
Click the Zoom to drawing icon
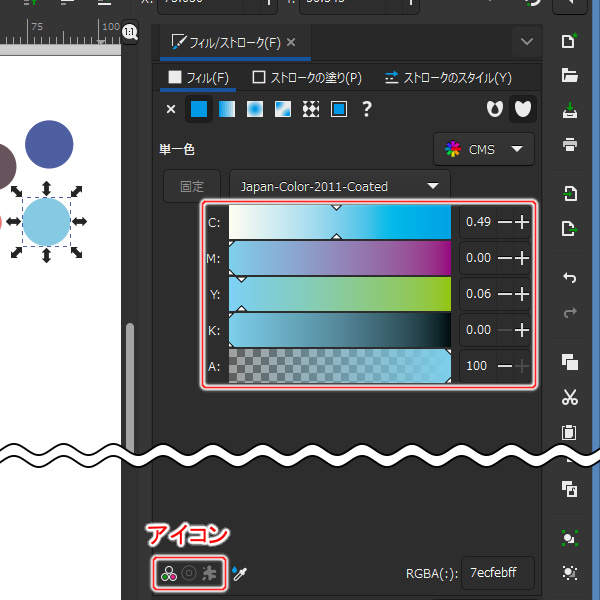tap(569, 572)
